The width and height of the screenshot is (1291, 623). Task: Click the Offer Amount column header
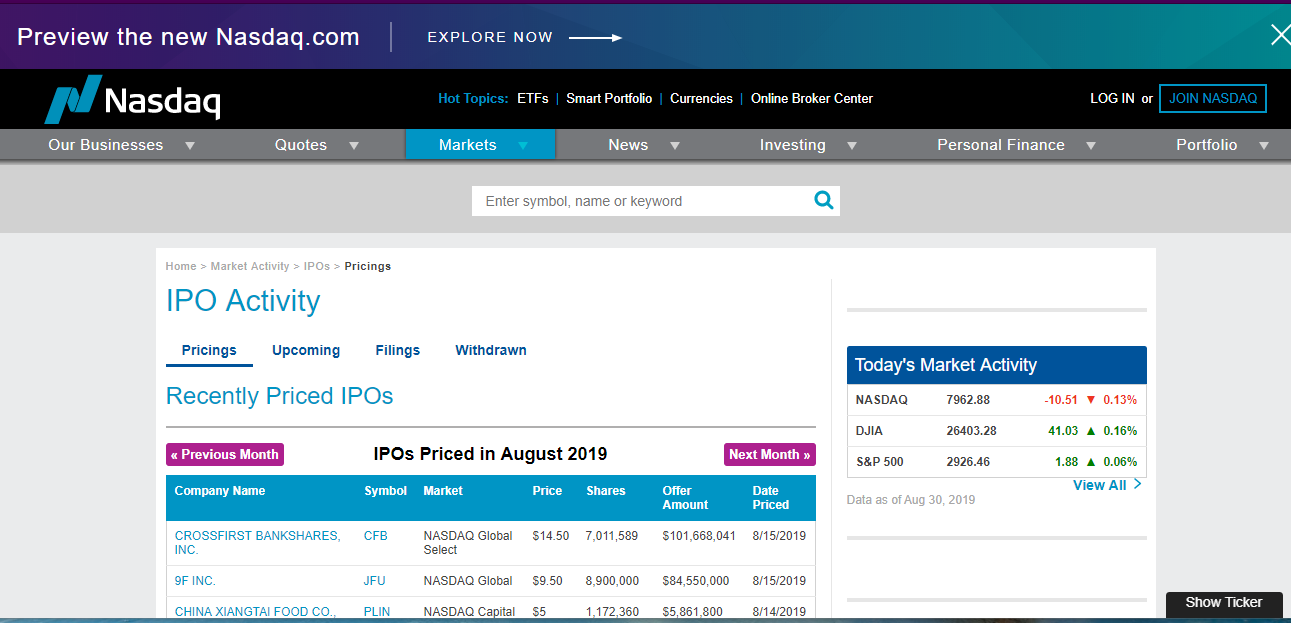(686, 498)
